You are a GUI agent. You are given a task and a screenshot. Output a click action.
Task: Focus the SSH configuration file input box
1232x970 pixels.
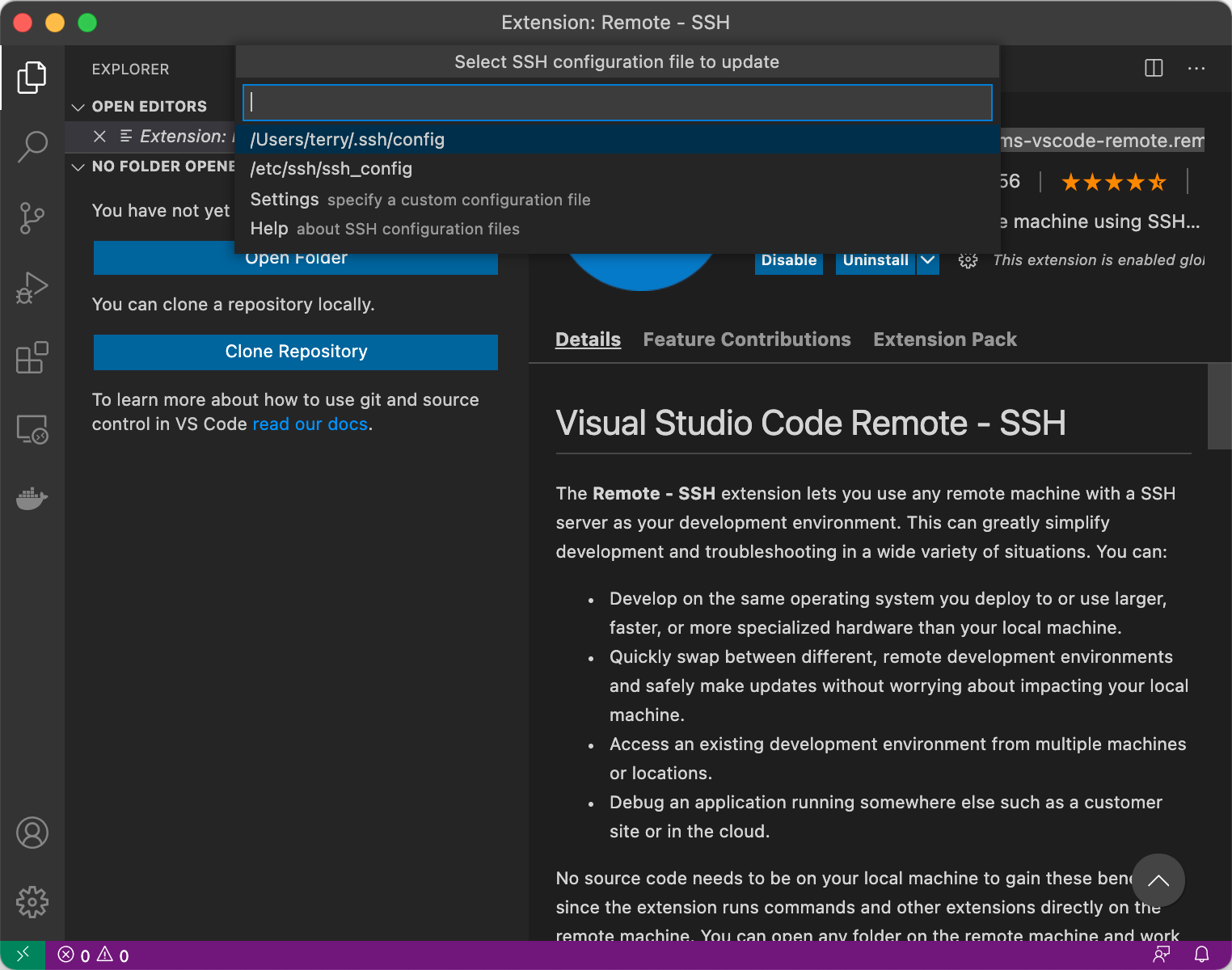618,102
